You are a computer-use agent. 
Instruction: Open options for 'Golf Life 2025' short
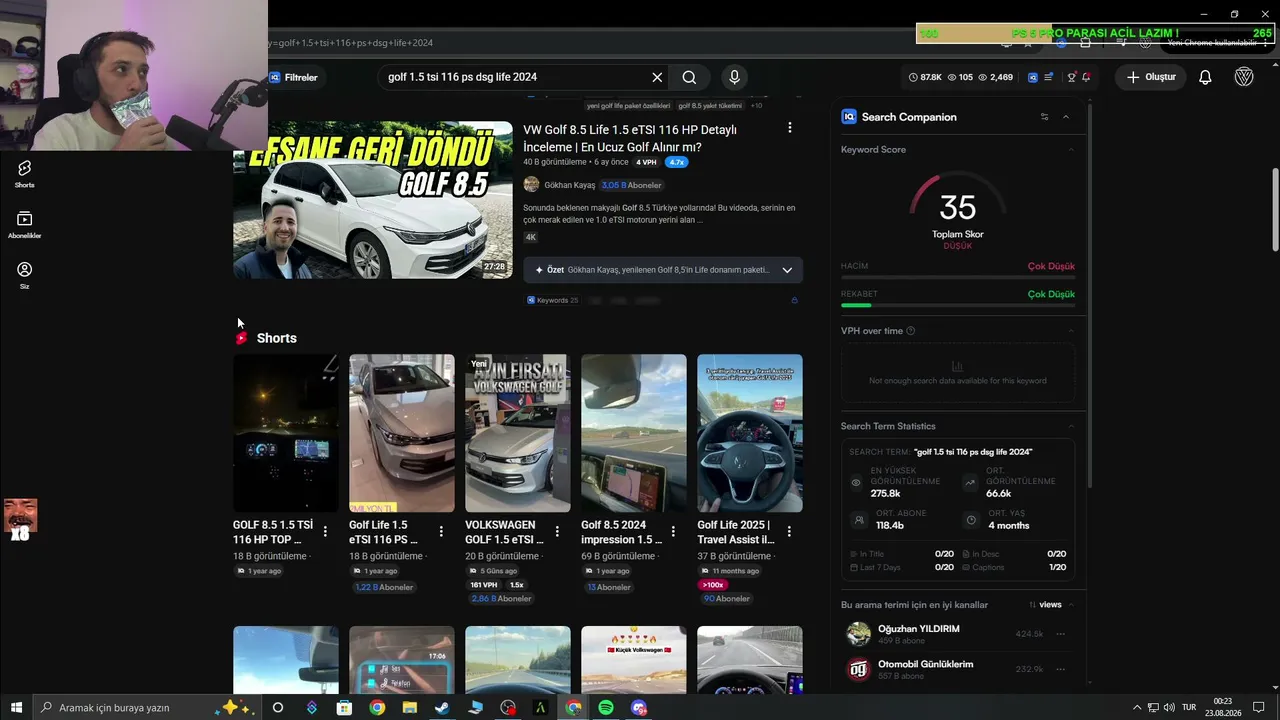click(789, 532)
